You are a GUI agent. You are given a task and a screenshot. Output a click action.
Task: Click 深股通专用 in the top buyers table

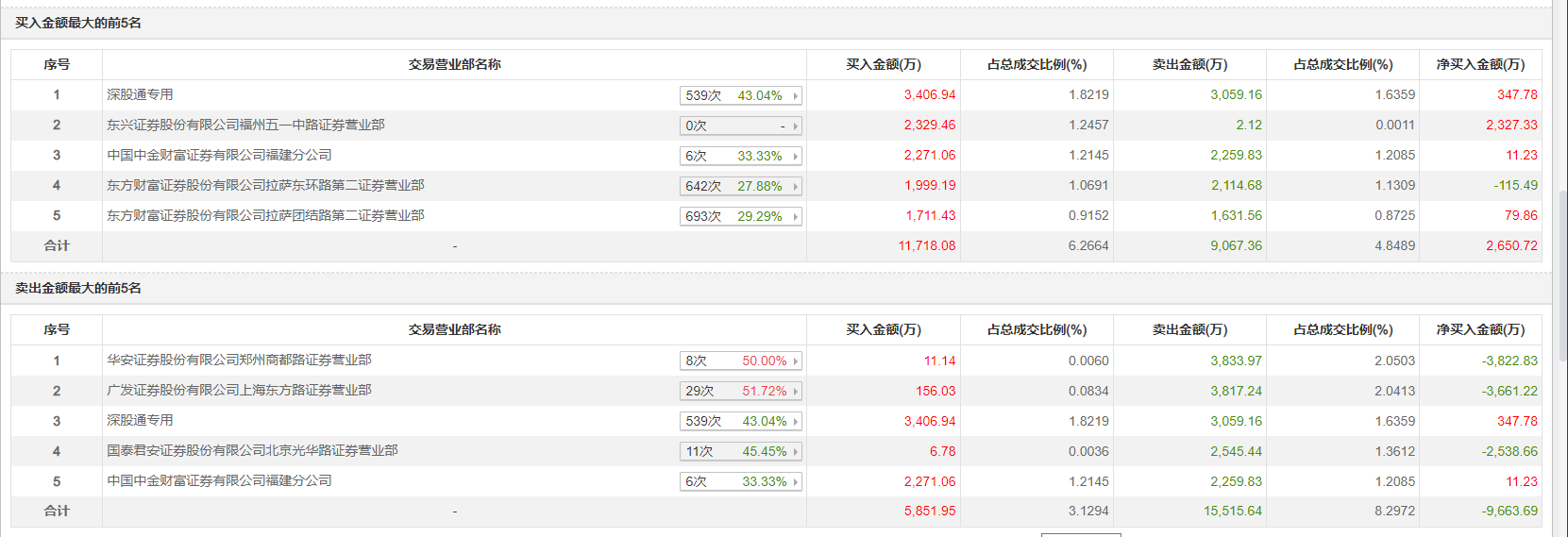click(140, 94)
